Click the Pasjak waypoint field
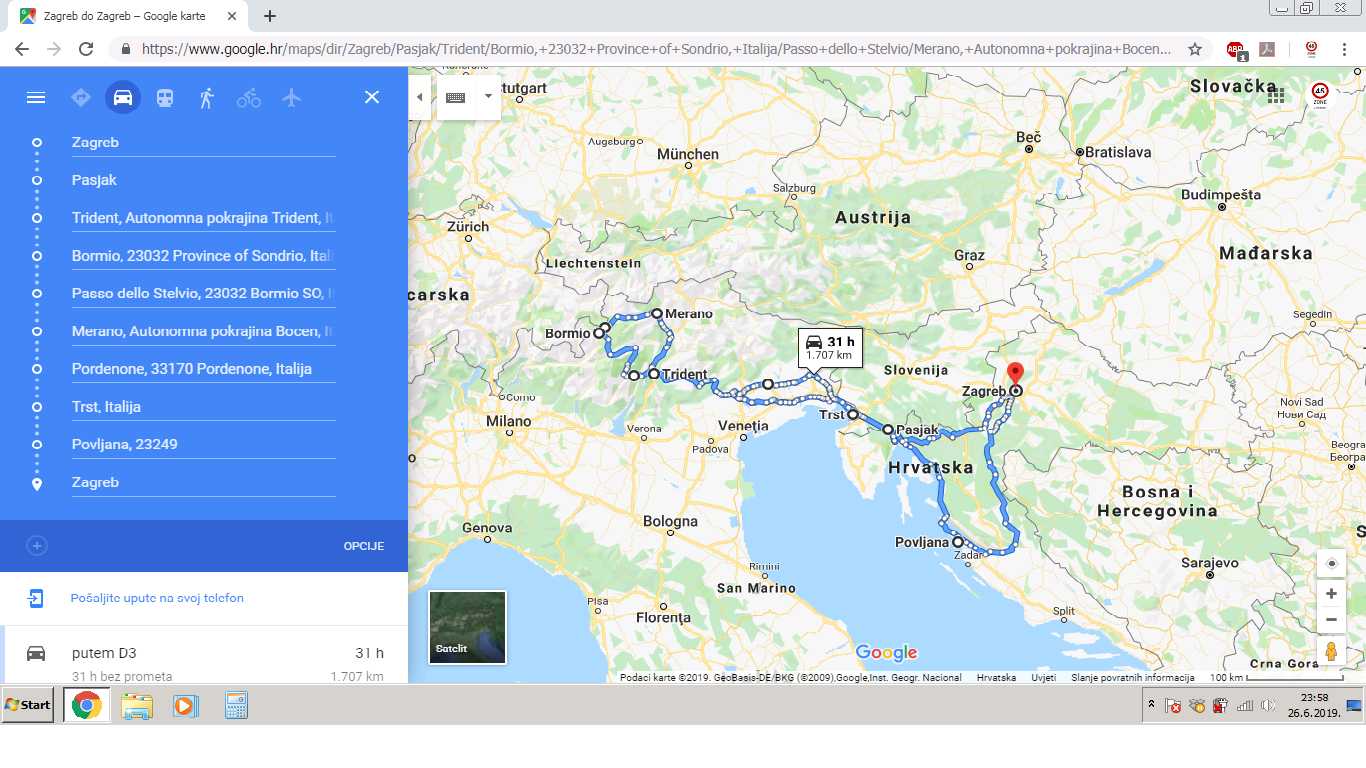The width and height of the screenshot is (1366, 768). [203, 180]
